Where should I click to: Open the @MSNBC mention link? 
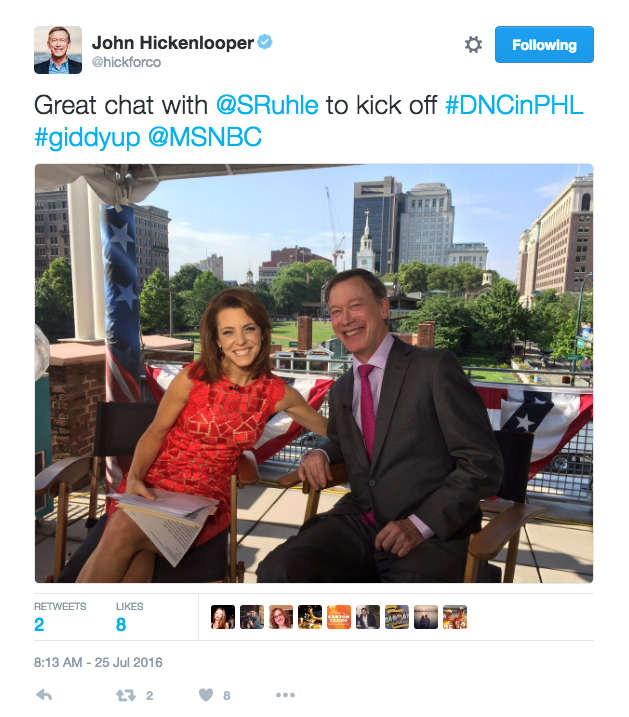(x=205, y=137)
